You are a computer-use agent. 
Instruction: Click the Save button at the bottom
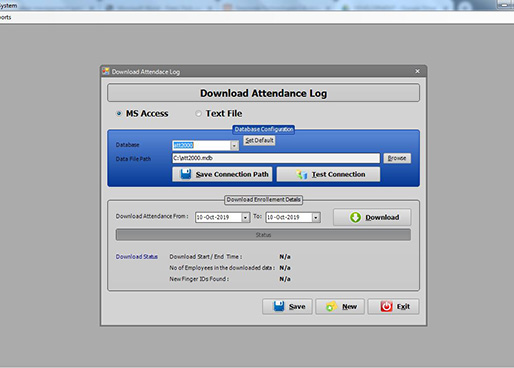[x=287, y=306]
